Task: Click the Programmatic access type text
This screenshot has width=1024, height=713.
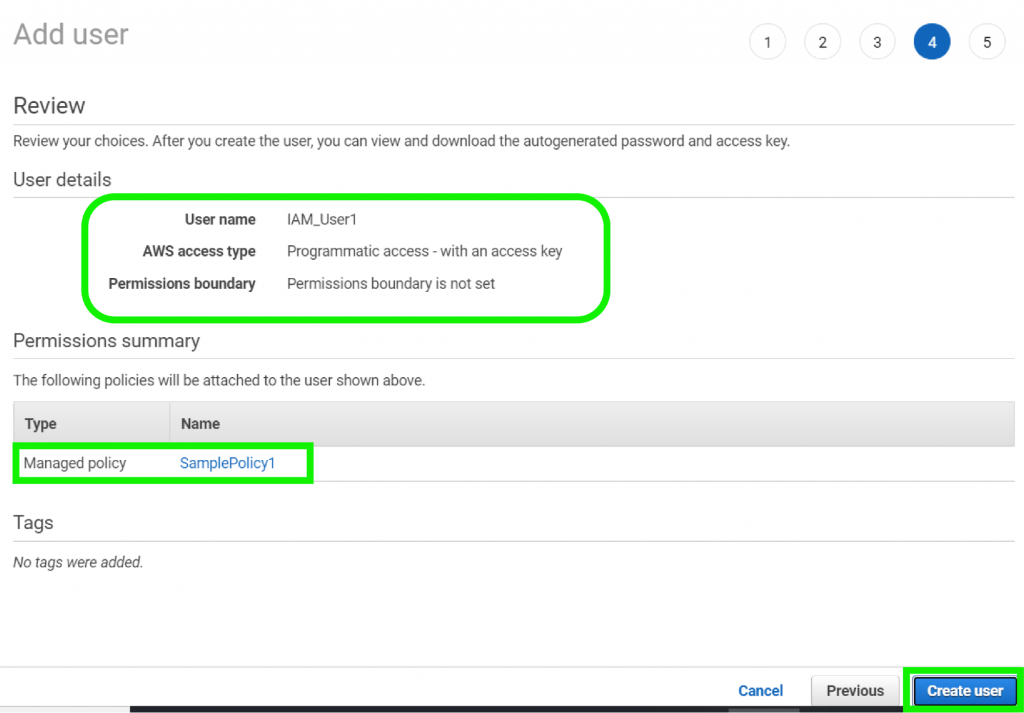Action: click(x=424, y=252)
